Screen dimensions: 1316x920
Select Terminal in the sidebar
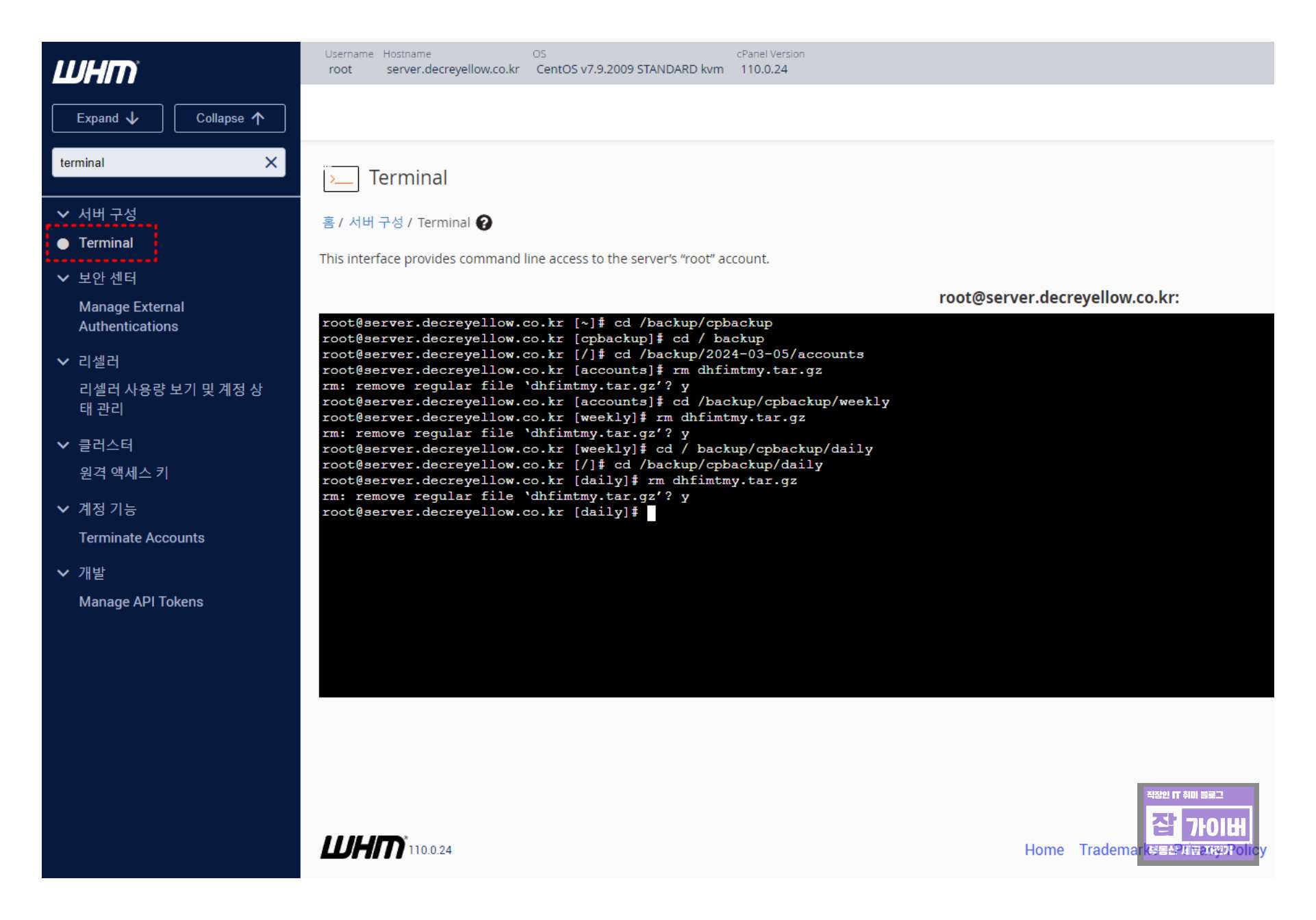pyautogui.click(x=105, y=243)
